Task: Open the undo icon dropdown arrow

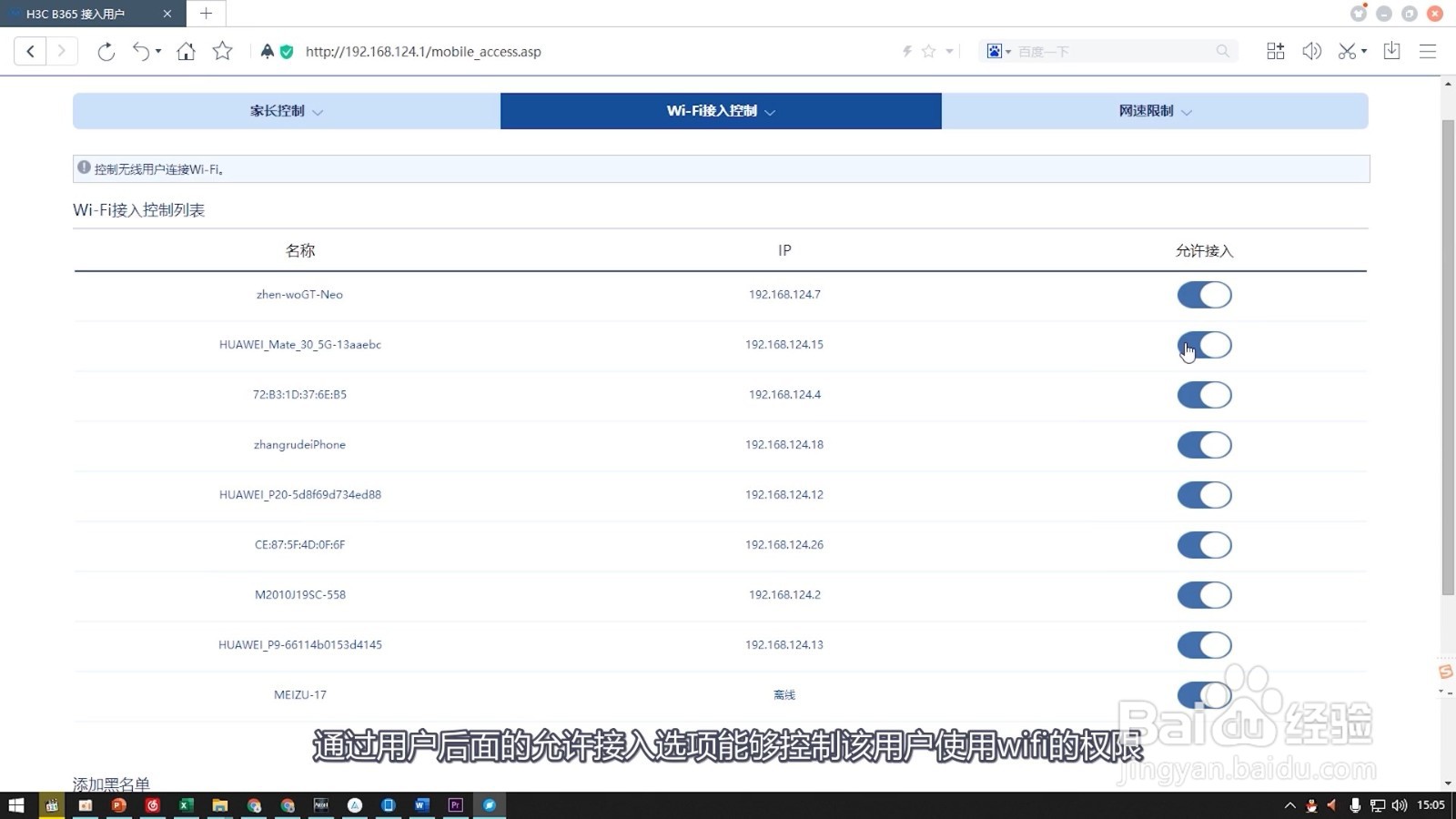Action: pyautogui.click(x=158, y=52)
